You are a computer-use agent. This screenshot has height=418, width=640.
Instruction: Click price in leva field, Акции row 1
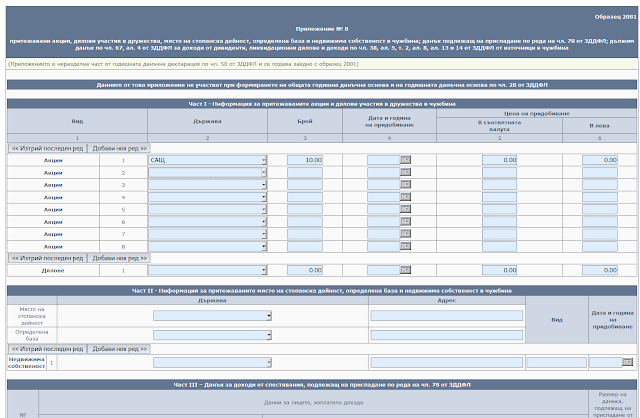(x=600, y=160)
